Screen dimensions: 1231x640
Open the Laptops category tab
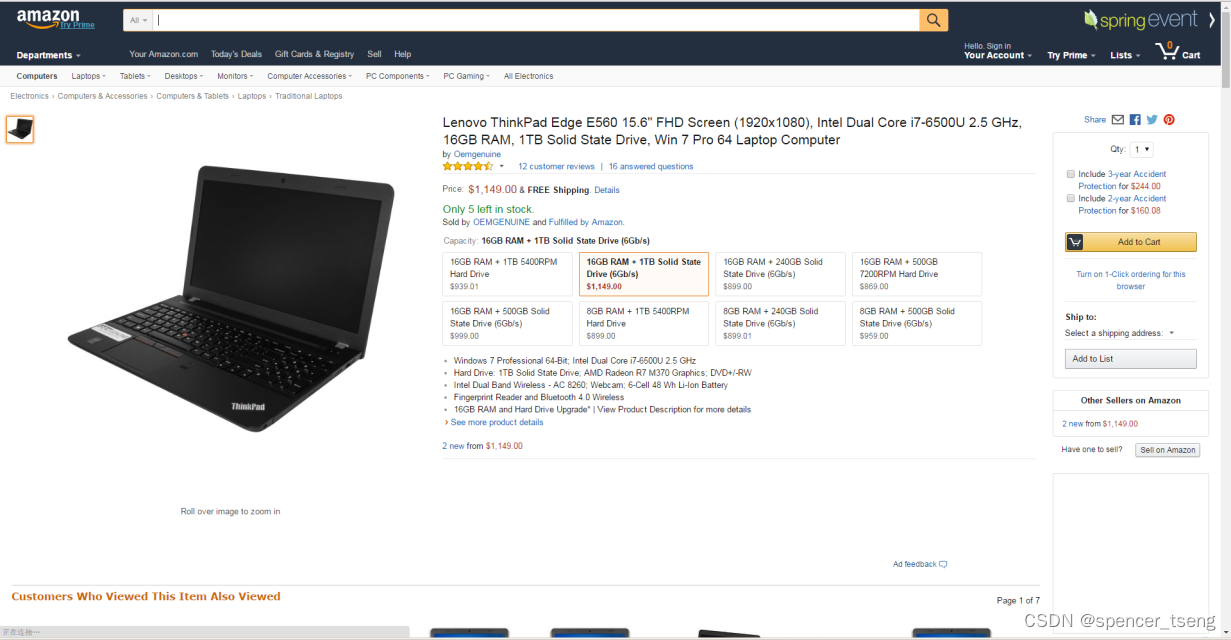(88, 76)
